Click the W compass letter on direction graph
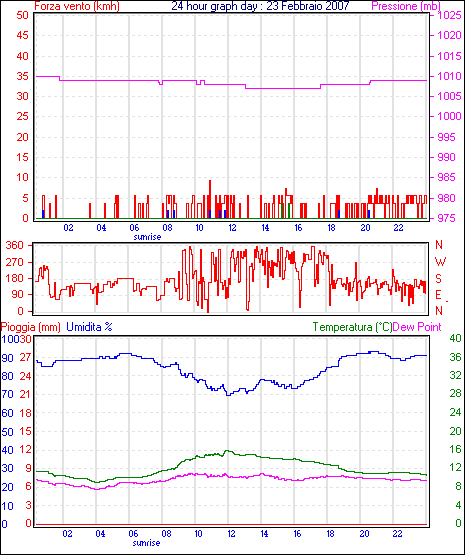The image size is (466, 556). [440, 262]
